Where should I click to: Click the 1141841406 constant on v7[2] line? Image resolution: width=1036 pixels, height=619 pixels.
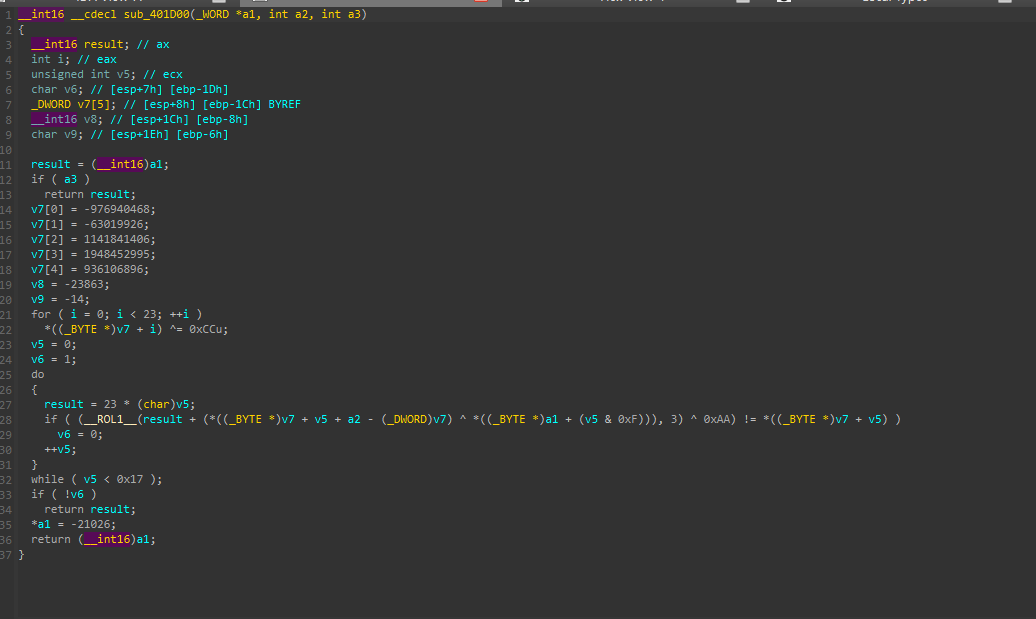(120, 239)
